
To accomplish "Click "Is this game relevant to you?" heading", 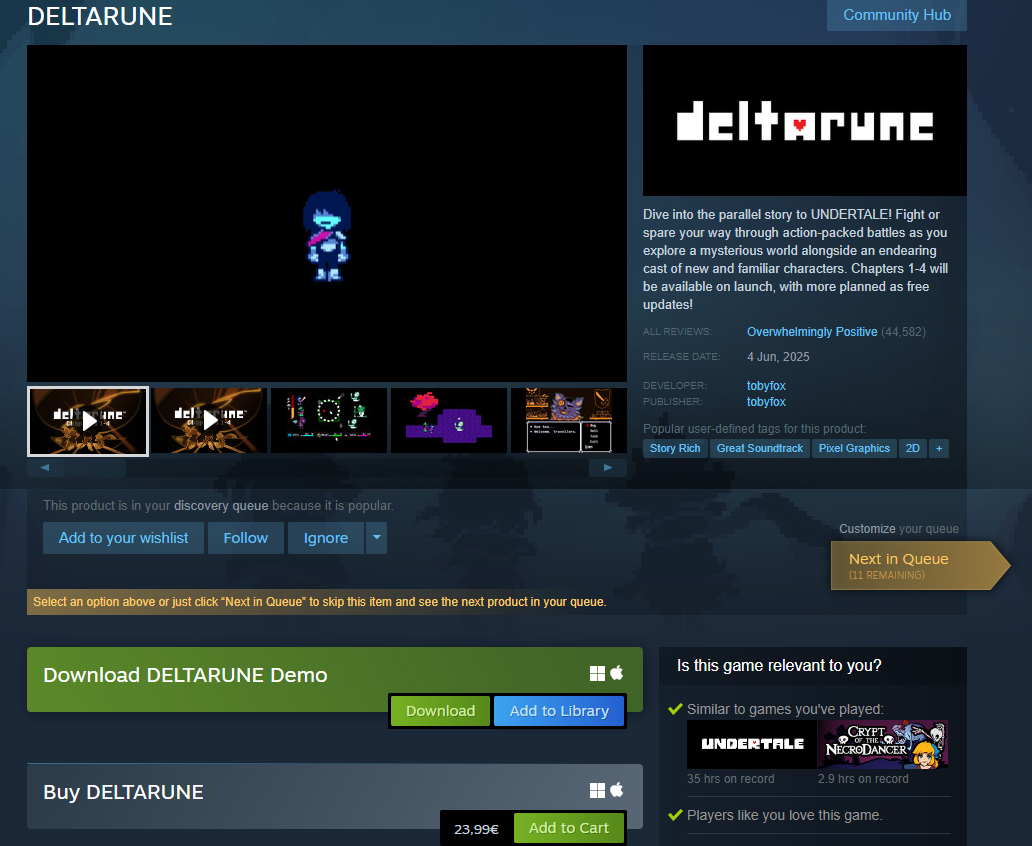I will (x=779, y=666).
